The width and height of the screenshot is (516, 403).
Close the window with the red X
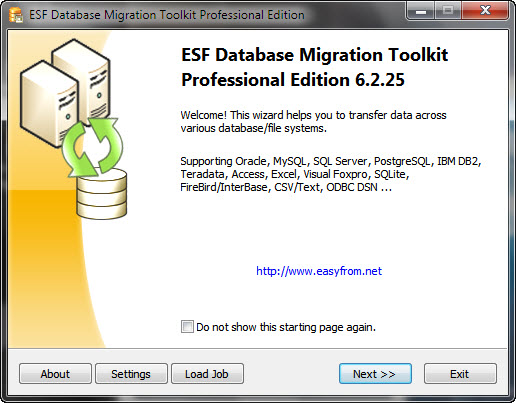[485, 11]
